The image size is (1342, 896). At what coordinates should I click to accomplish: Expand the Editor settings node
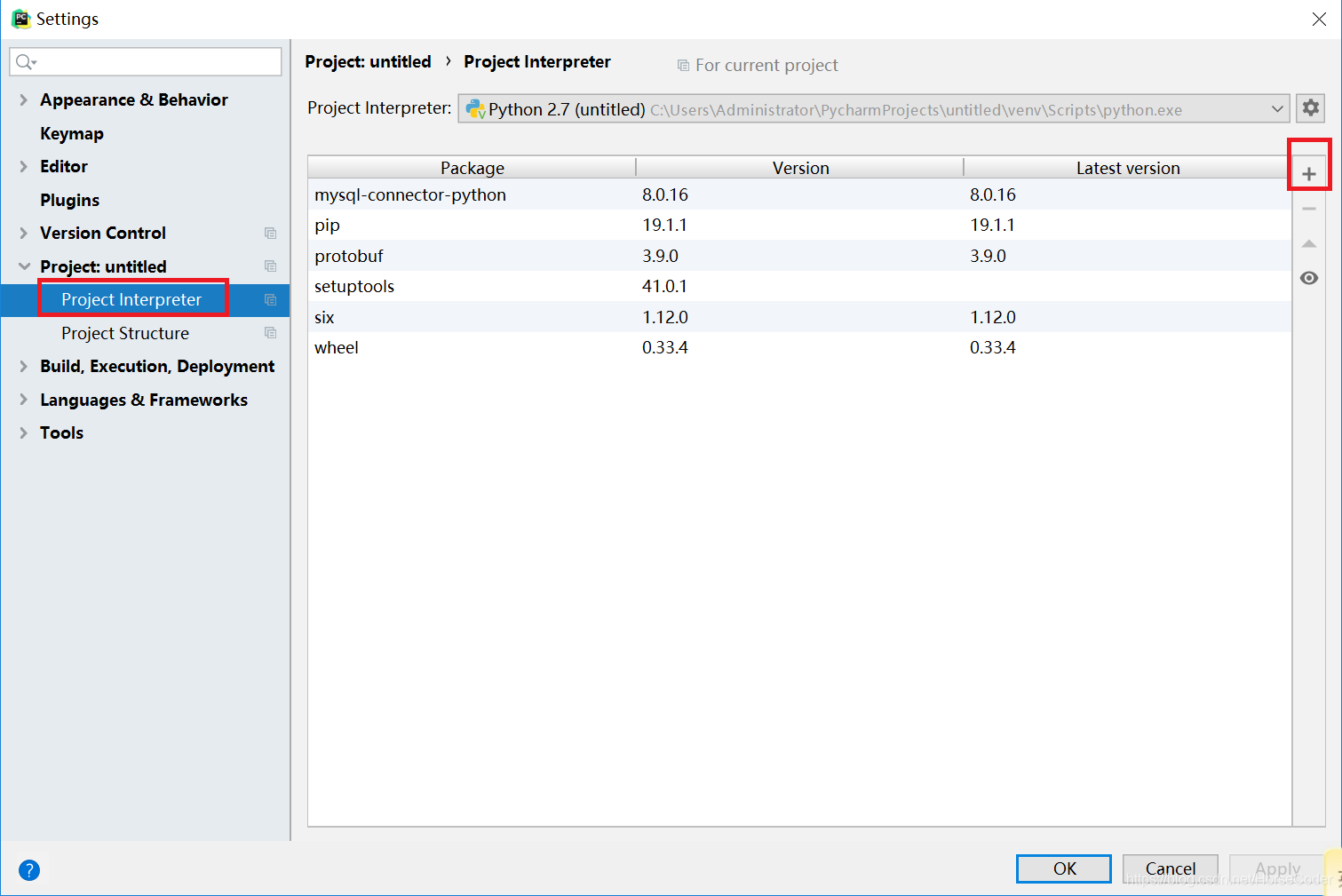[x=23, y=166]
